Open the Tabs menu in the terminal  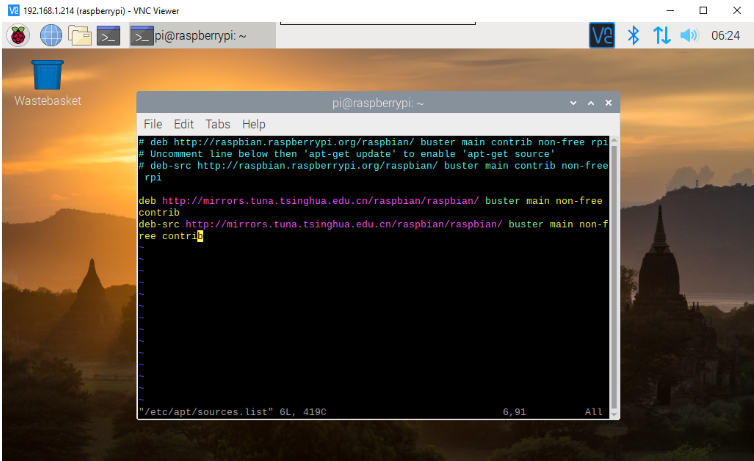[218, 124]
